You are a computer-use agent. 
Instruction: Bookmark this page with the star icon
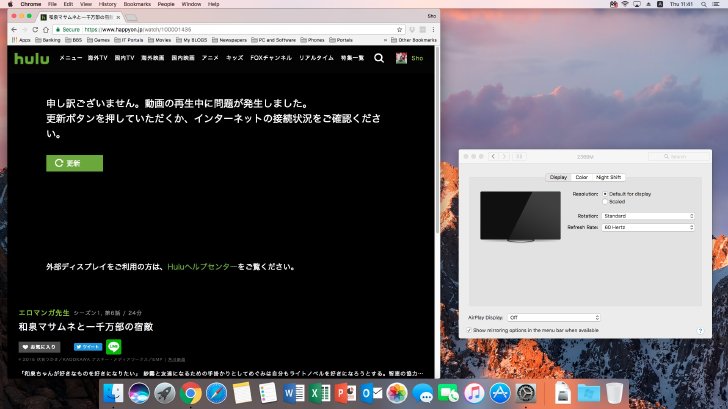399,29
